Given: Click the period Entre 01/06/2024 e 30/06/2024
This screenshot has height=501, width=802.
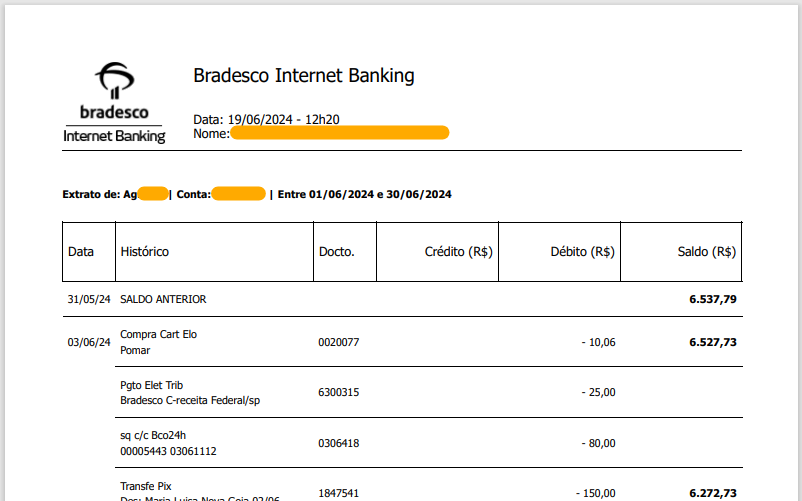Looking at the screenshot, I should click(365, 194).
